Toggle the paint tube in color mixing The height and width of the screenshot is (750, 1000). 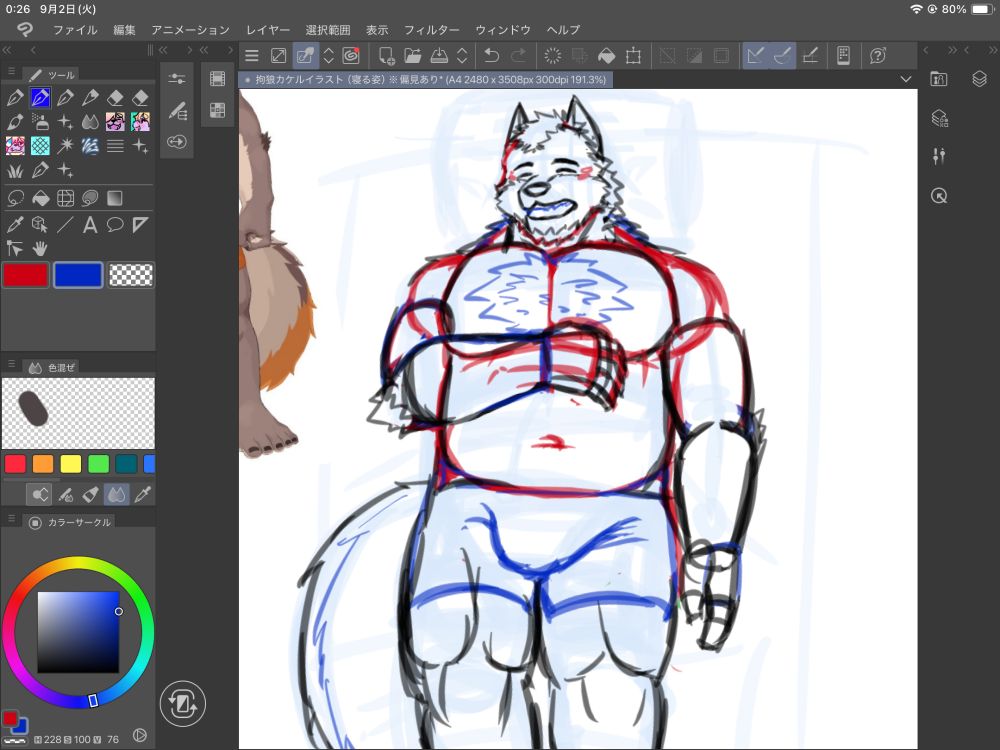[91, 494]
